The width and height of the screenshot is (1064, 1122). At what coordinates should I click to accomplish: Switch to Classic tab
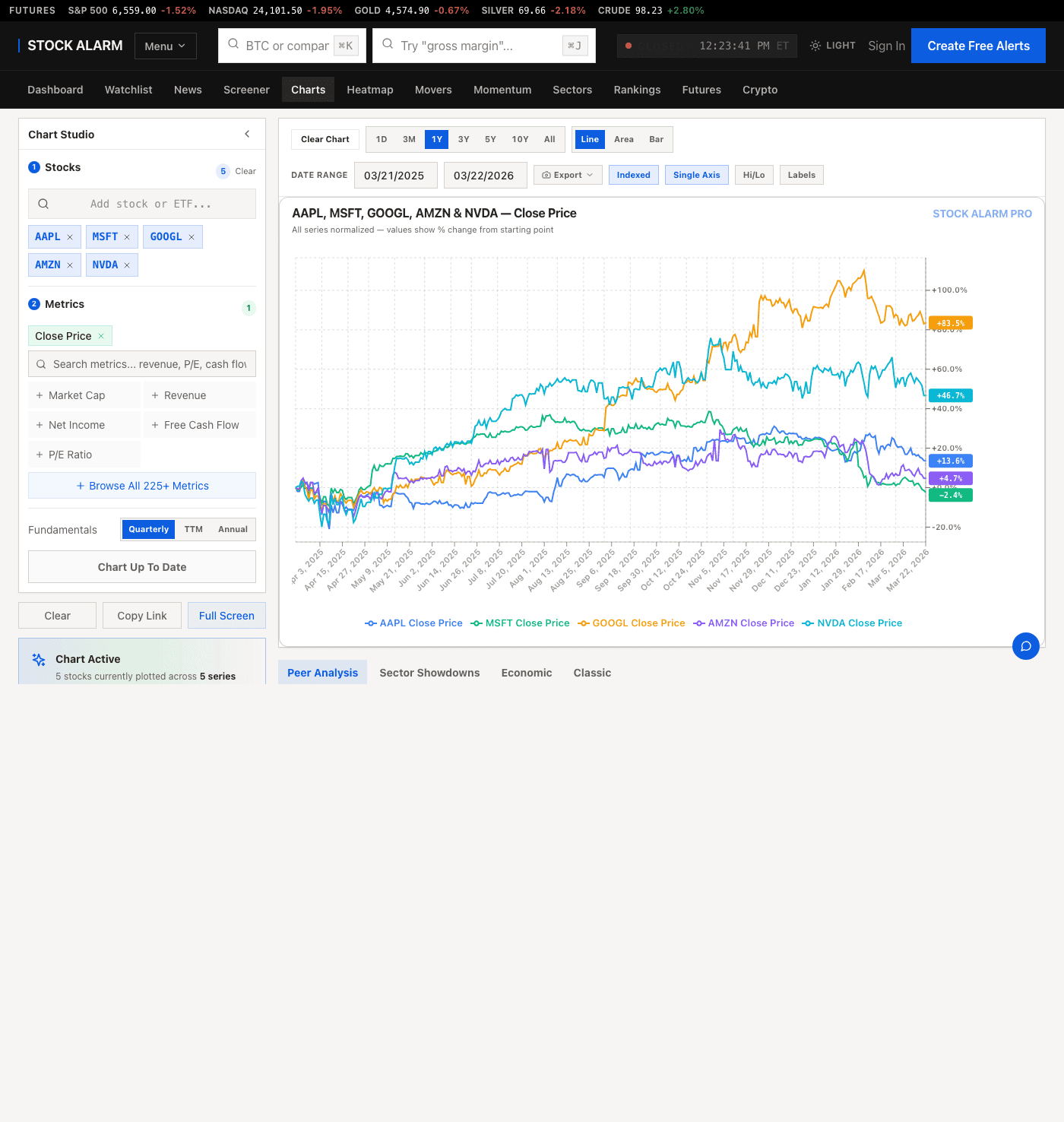[x=592, y=673]
